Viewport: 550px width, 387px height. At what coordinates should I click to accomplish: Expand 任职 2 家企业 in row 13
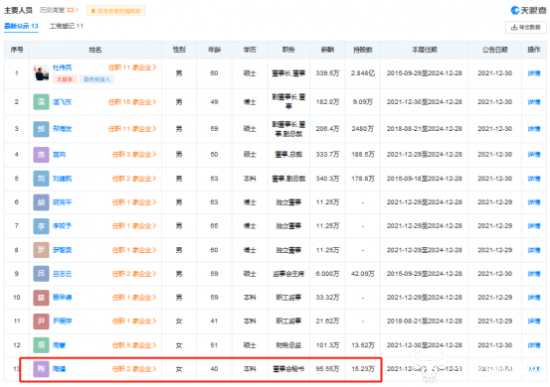134,369
